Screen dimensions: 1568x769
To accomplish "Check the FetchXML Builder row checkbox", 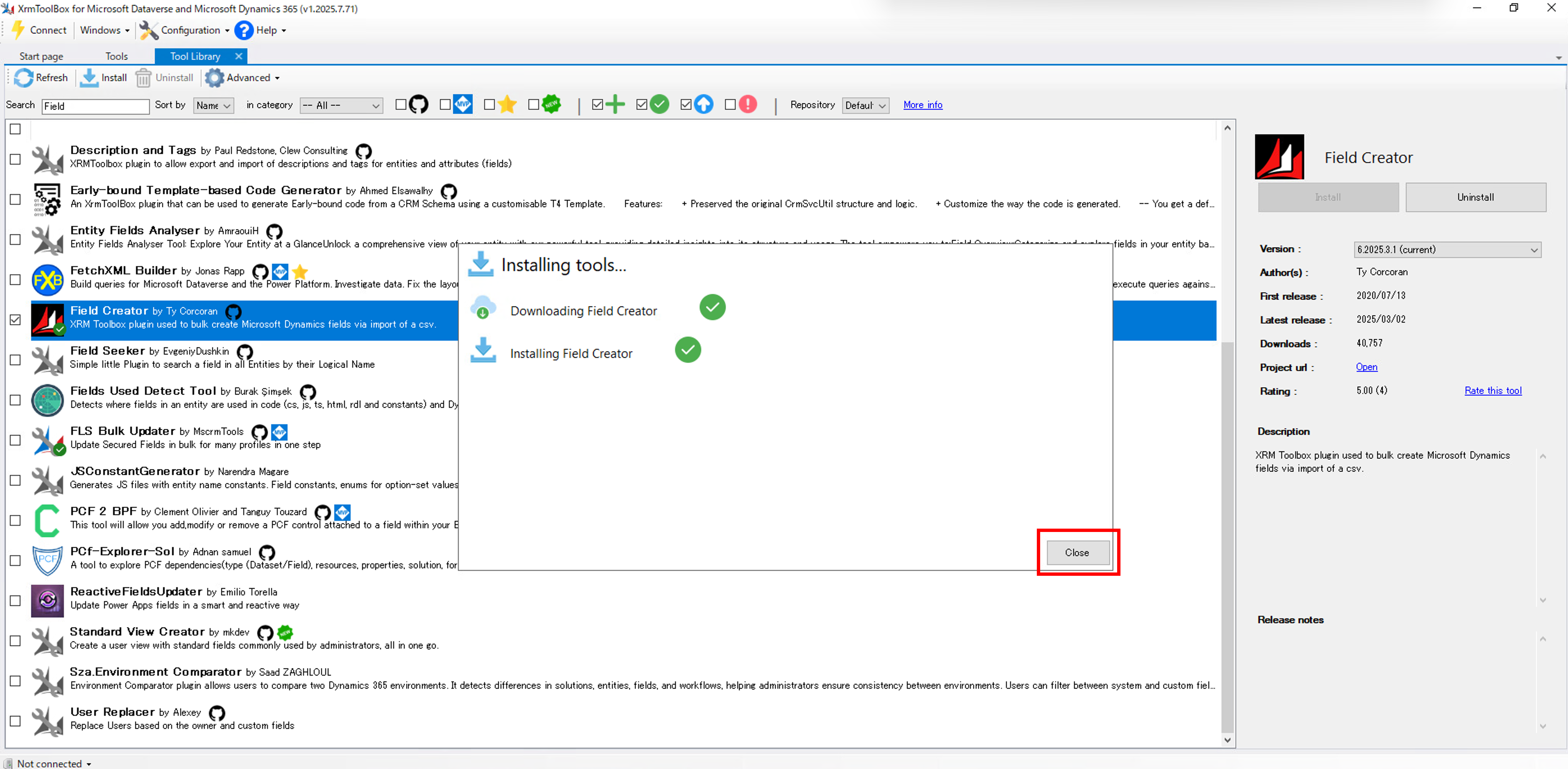I will [x=15, y=280].
